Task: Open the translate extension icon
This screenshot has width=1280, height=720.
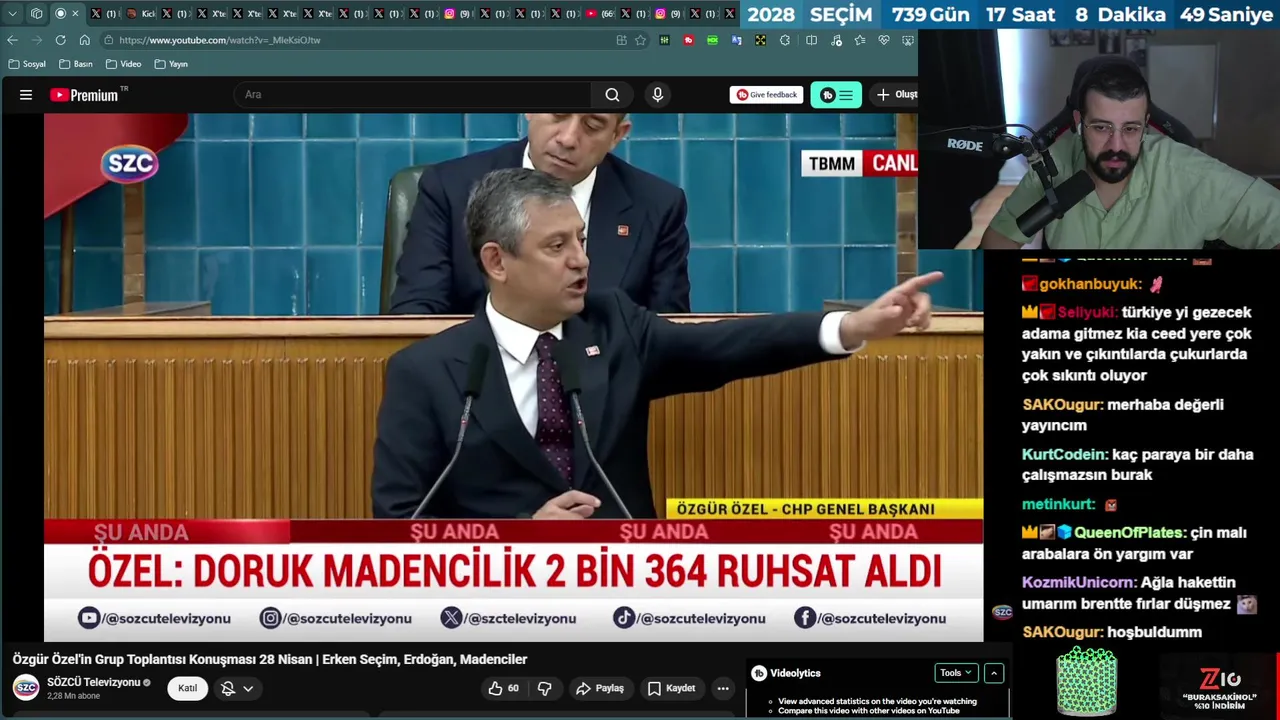Action: pyautogui.click(x=737, y=40)
